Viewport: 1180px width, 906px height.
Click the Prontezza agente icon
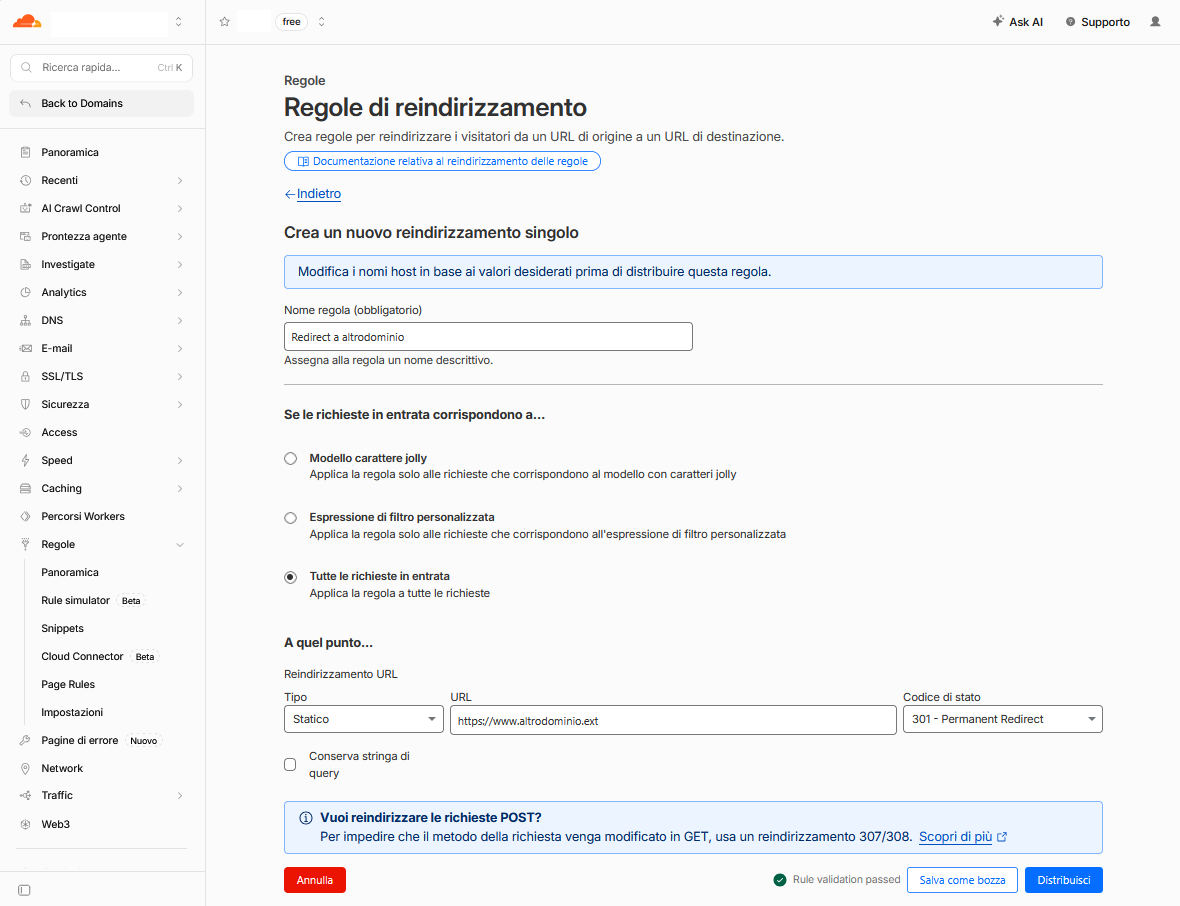point(26,236)
